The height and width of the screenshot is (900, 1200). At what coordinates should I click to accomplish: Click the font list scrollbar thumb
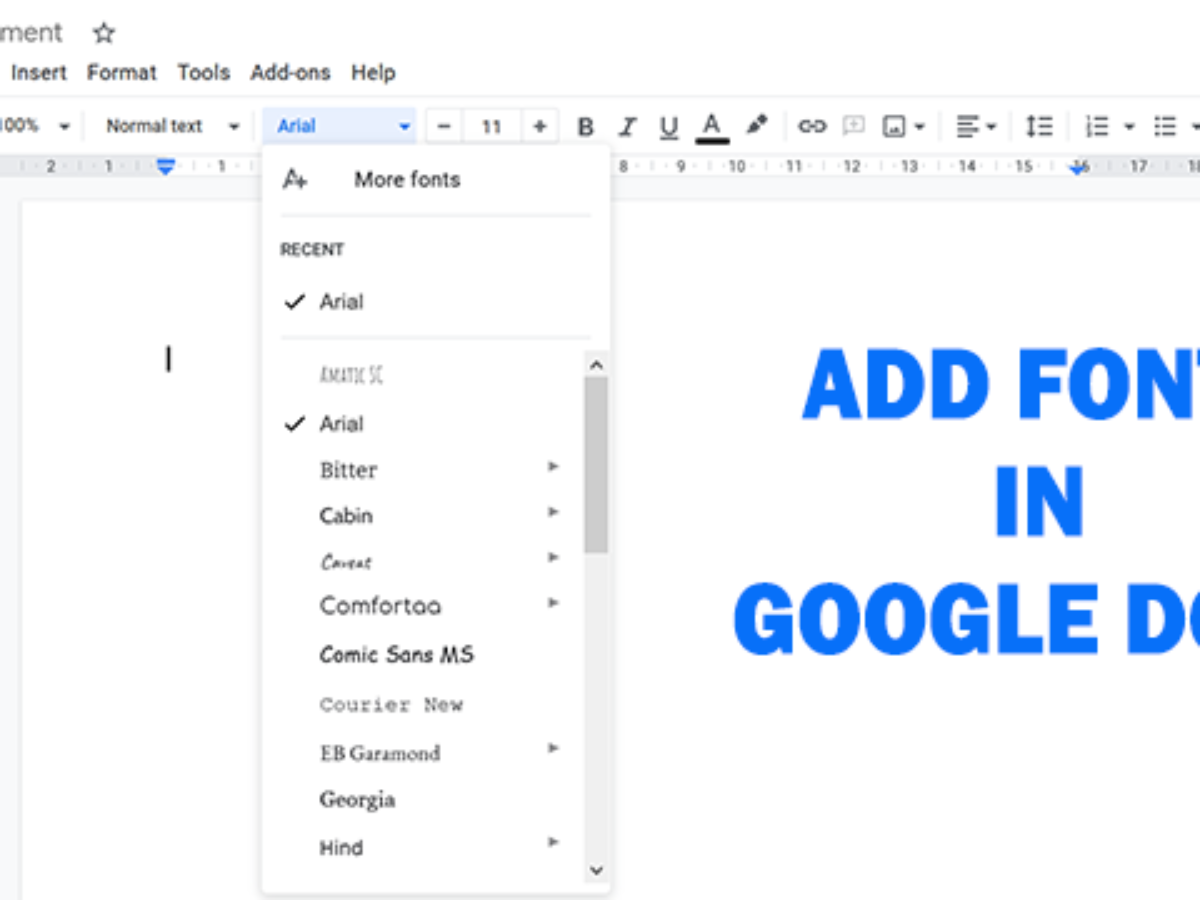[x=597, y=465]
